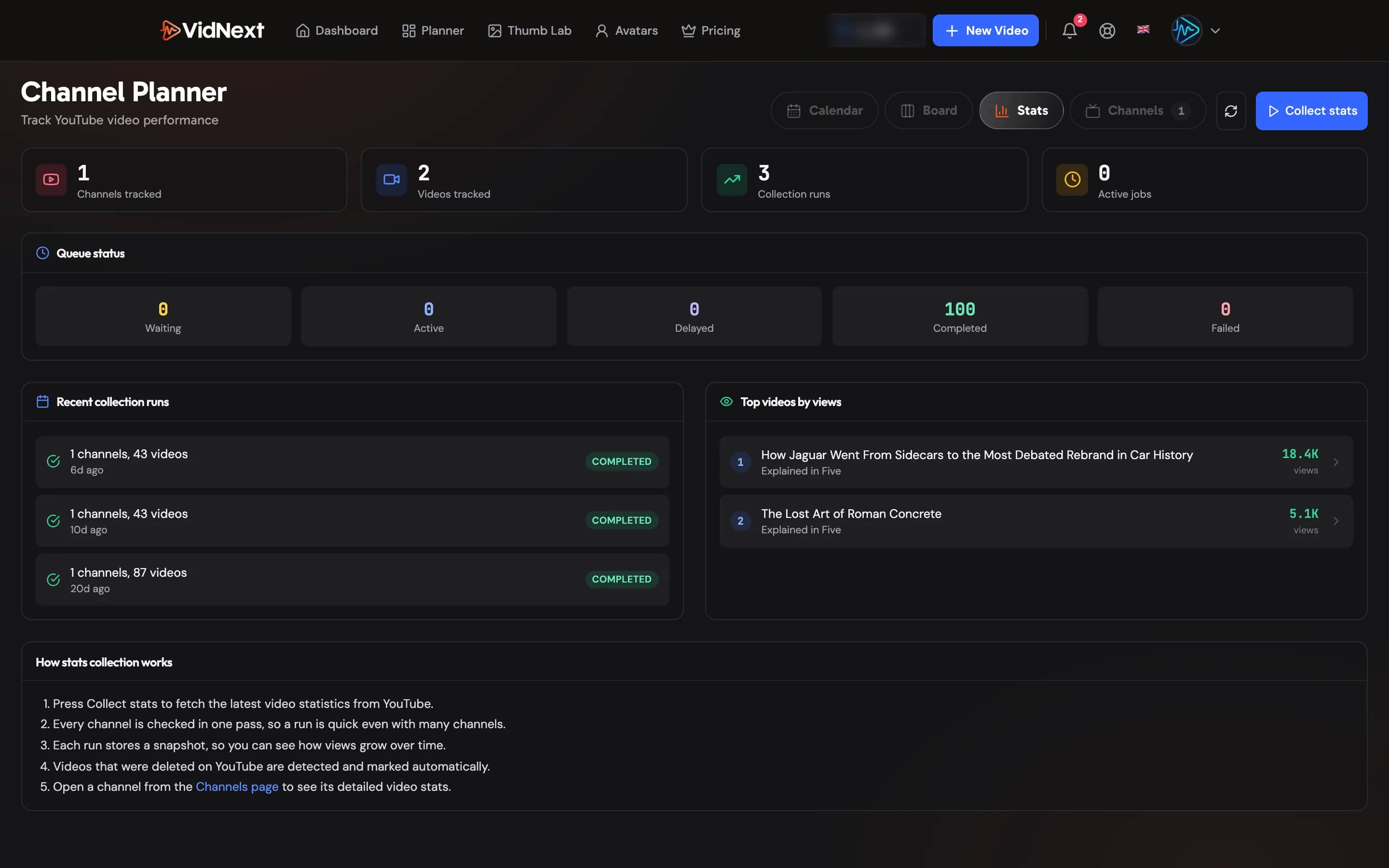Click the COMPLETED badge of the 20d ago run

[622, 579]
